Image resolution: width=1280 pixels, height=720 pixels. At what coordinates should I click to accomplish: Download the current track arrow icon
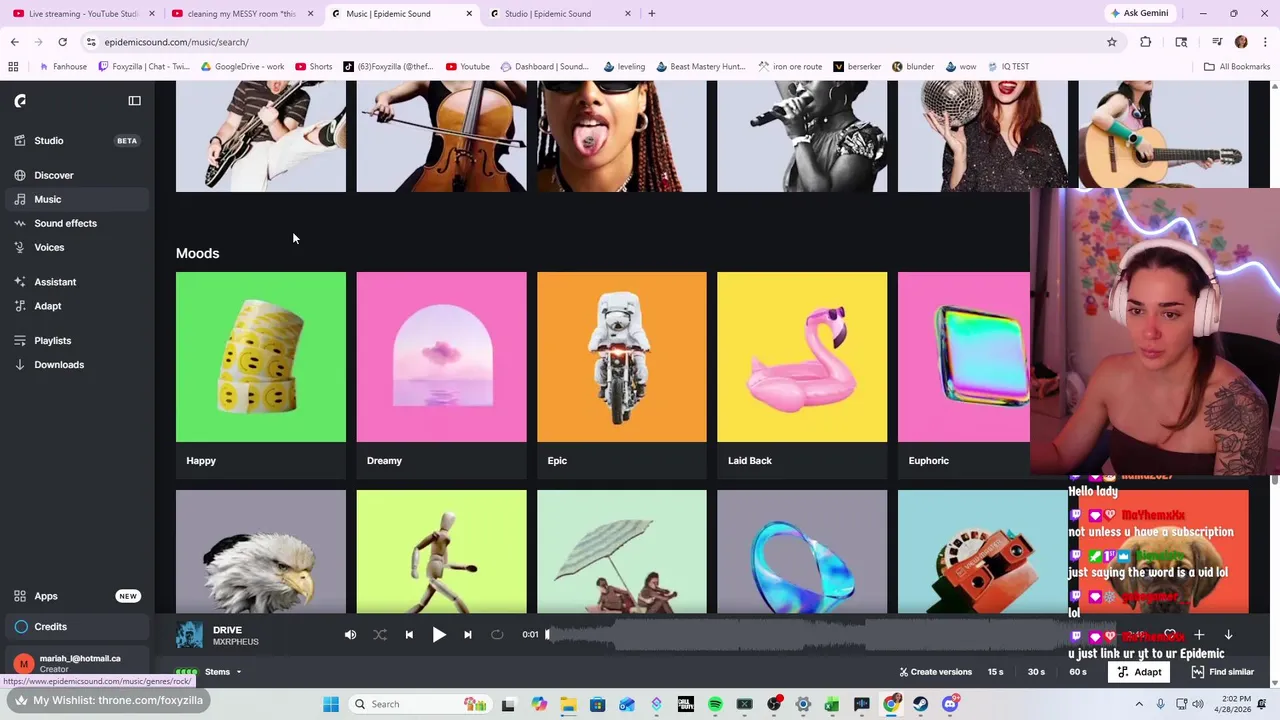click(x=1228, y=635)
